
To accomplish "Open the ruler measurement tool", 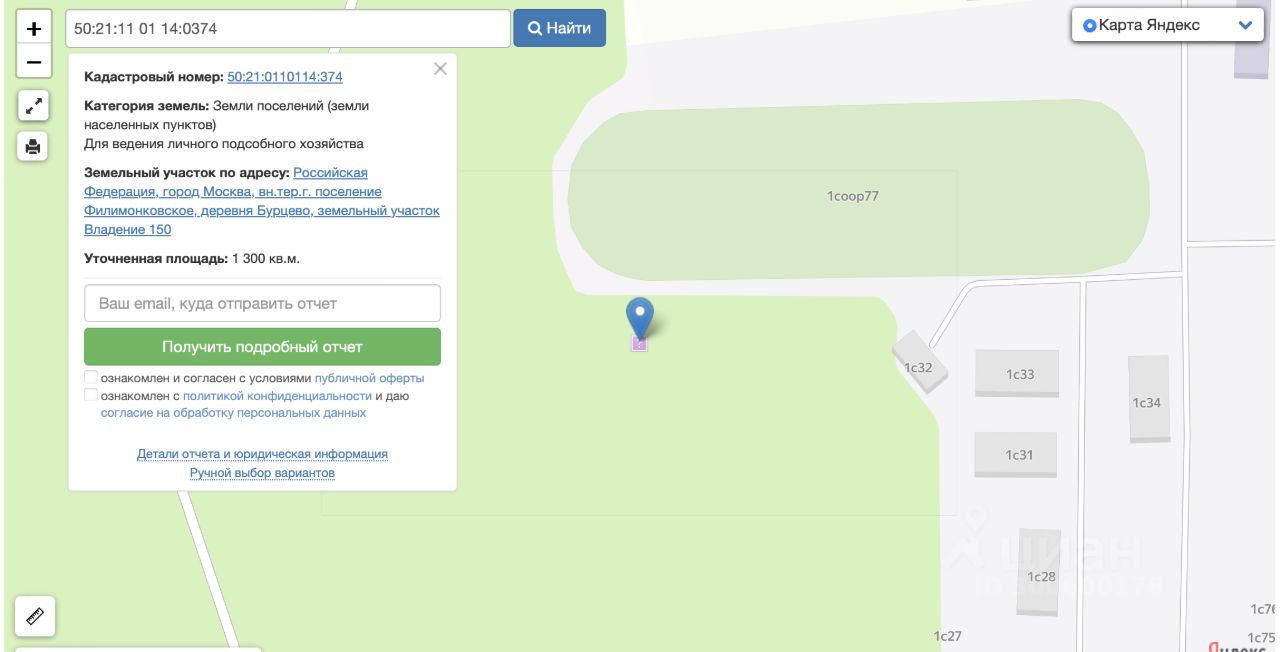I will 35,616.
